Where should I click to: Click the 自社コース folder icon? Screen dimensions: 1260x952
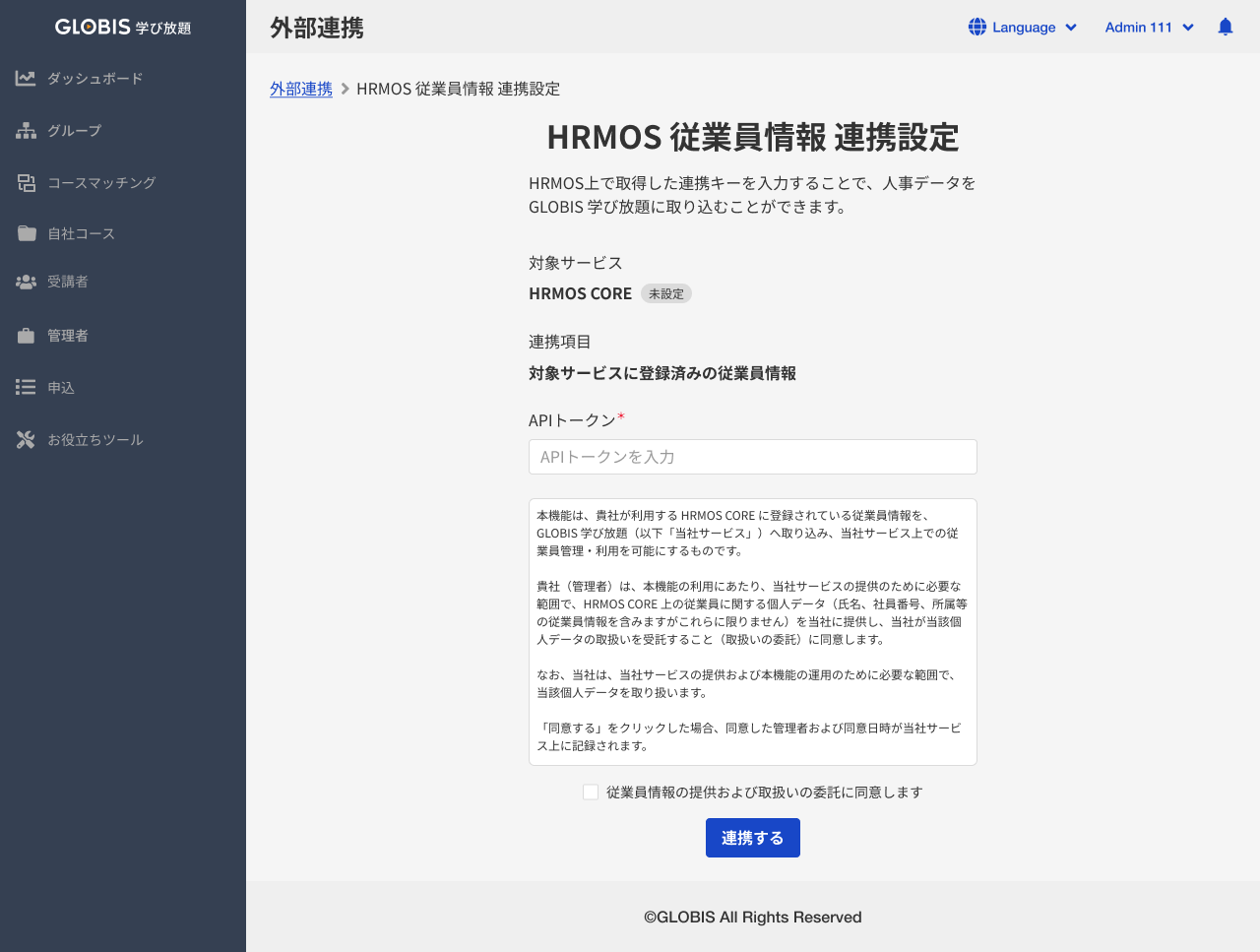(26, 234)
